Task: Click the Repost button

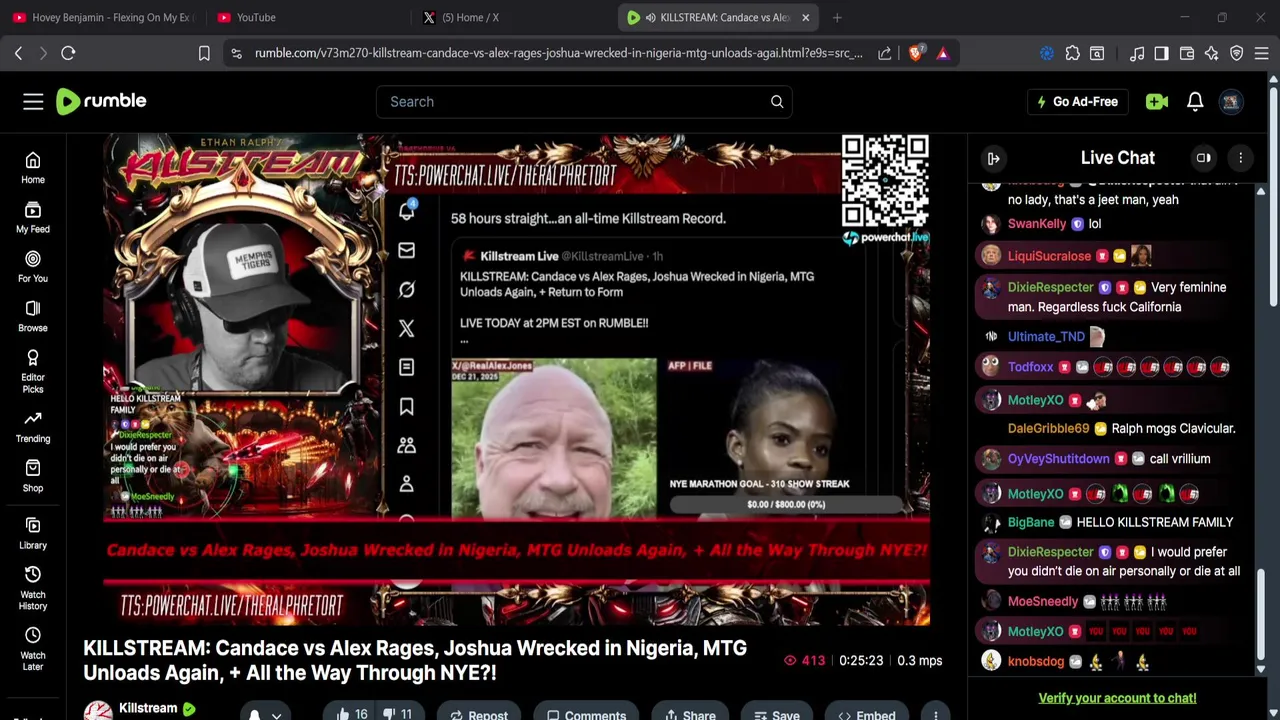Action: pos(478,714)
